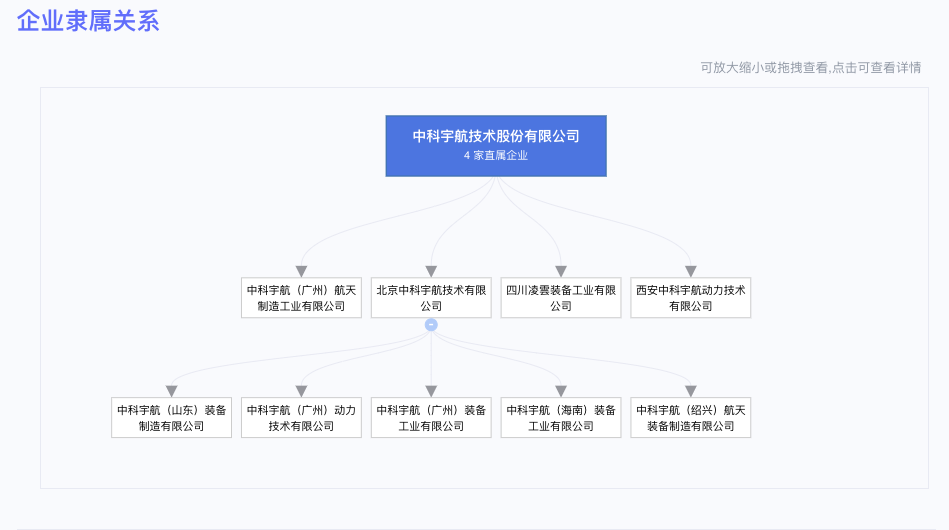Open 中科宇航（广州）动力技术有限公司 node
The height and width of the screenshot is (530, 949).
point(301,418)
